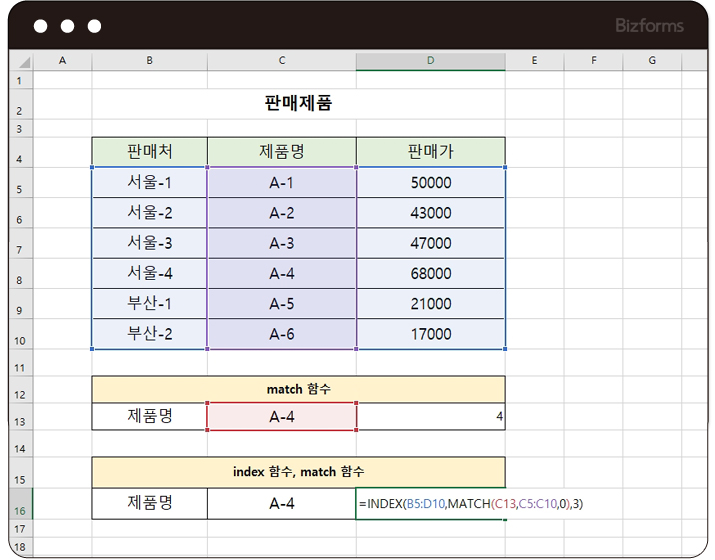Click the match 함수 heading cell
This screenshot has width=715, height=560.
298,389
